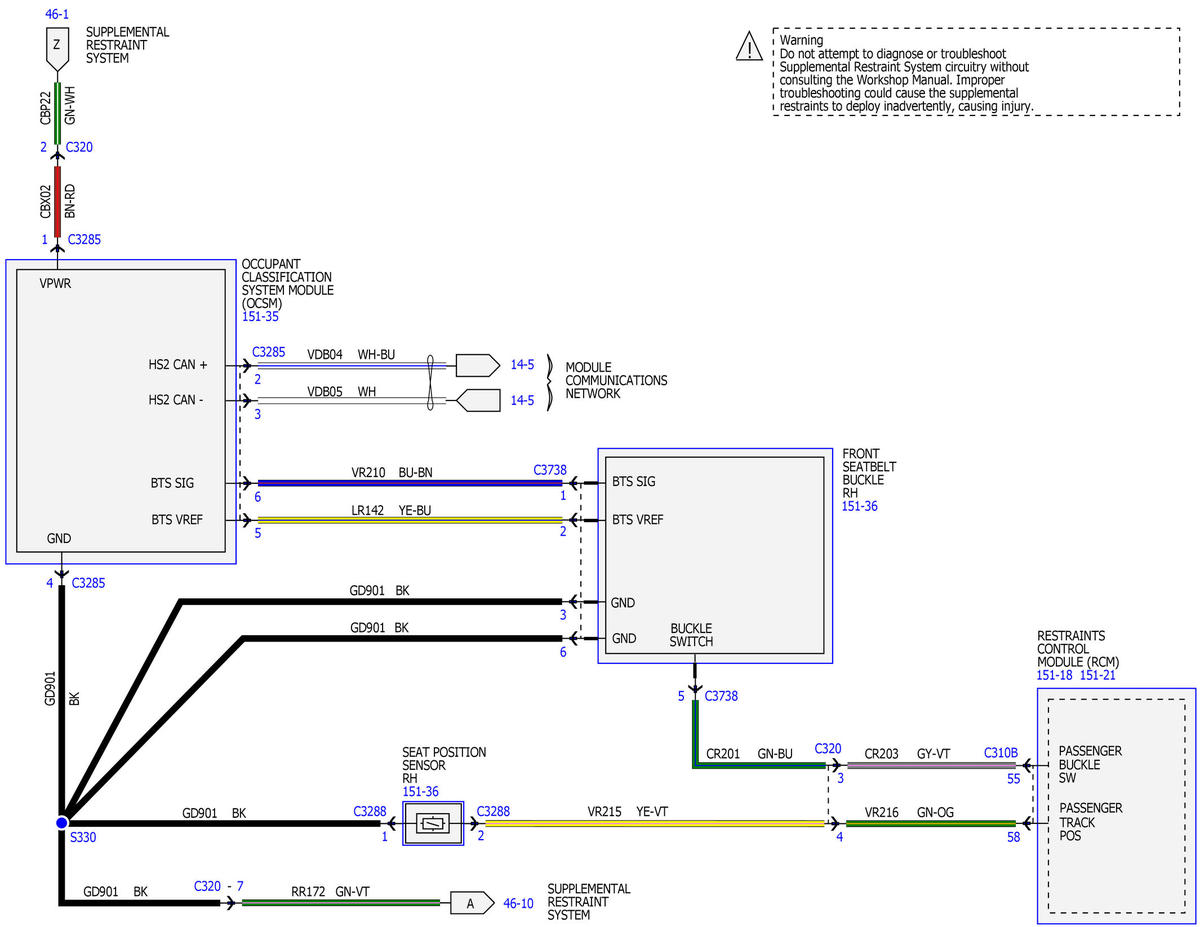1200x927 pixels.
Task: Select the CBP22 GN-WH wire label
Action: pos(57,108)
